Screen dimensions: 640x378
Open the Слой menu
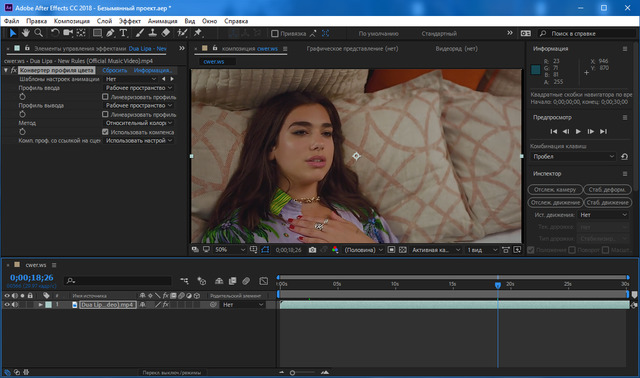(x=104, y=21)
